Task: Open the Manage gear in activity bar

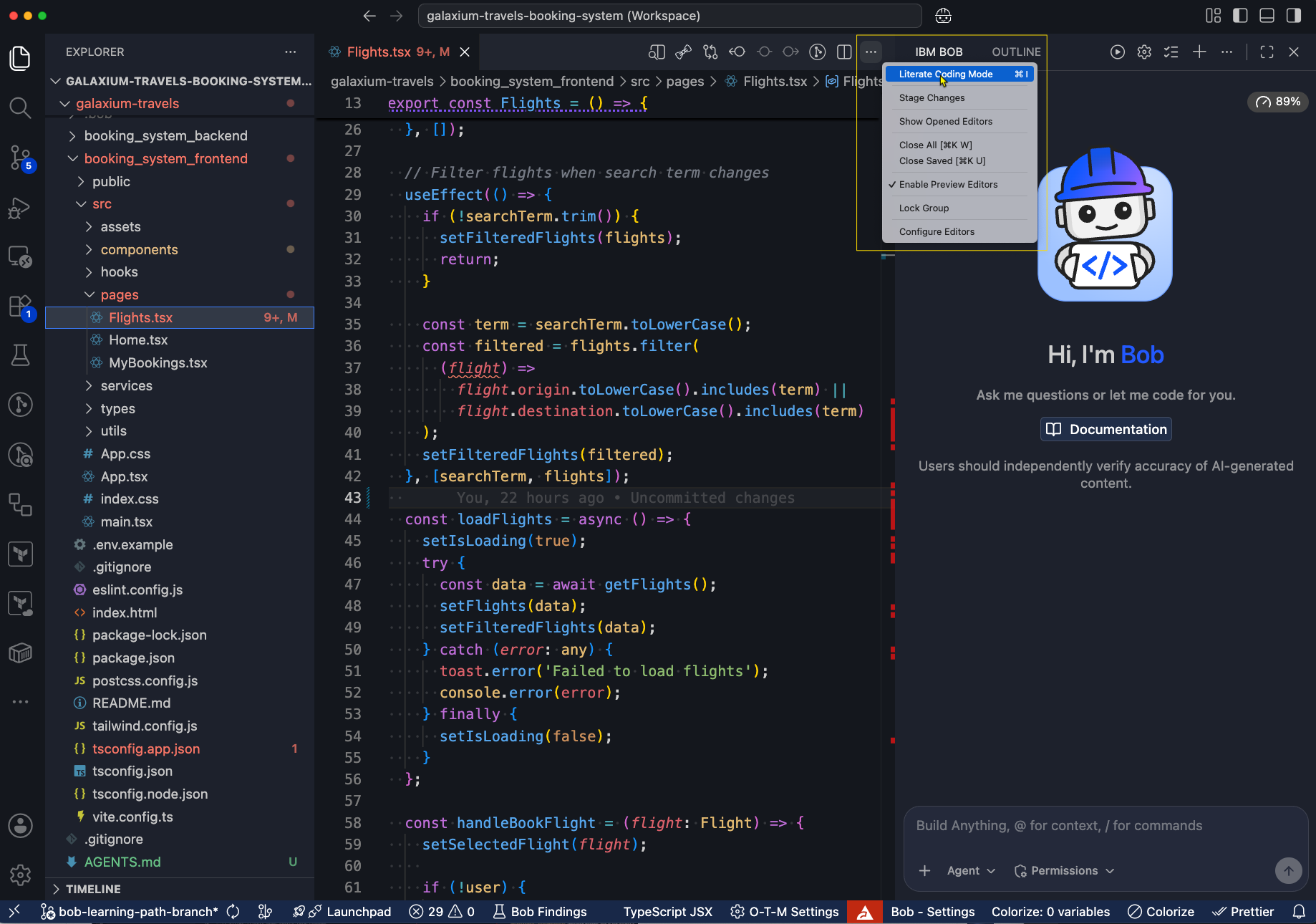Action: [x=20, y=875]
